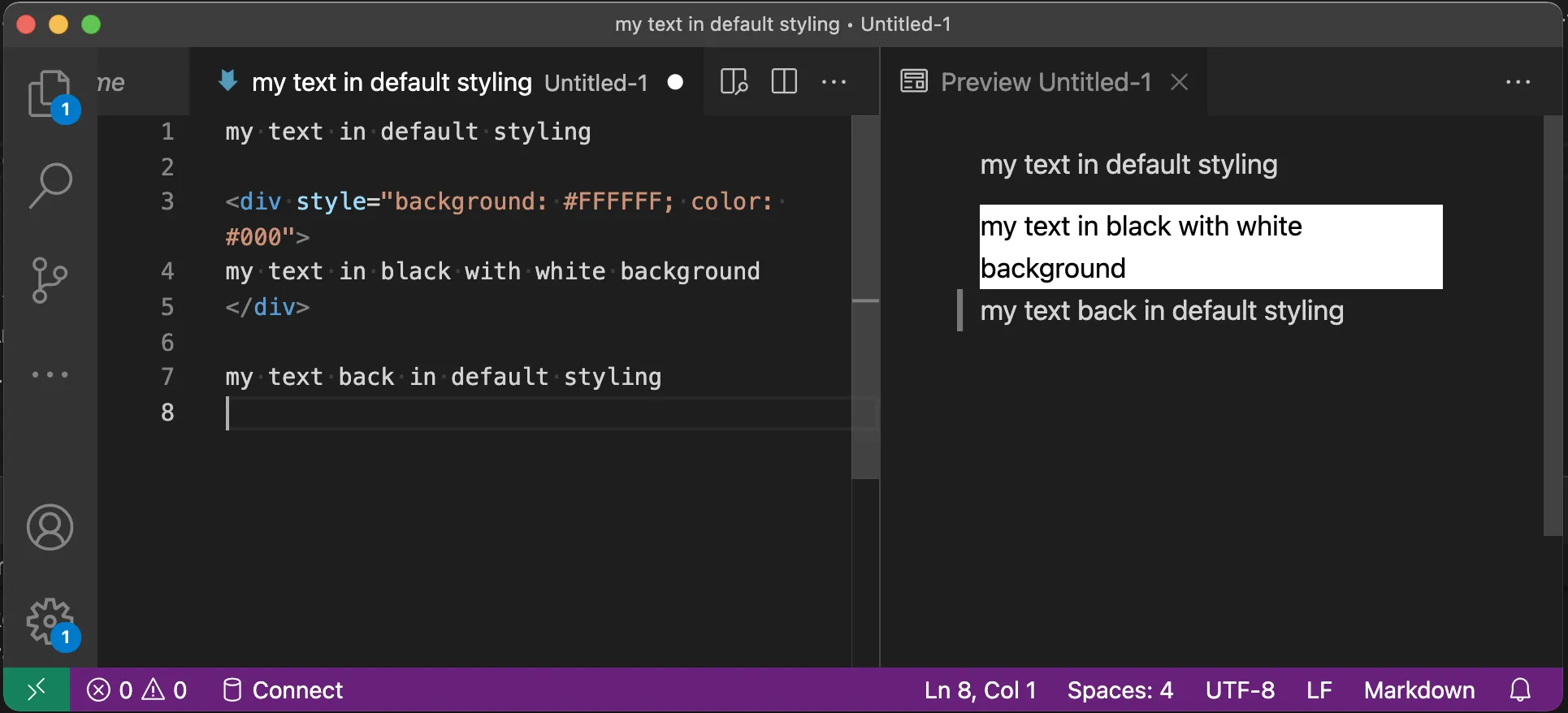The width and height of the screenshot is (1568, 713).
Task: Close the window with red button
Action: pos(26,24)
